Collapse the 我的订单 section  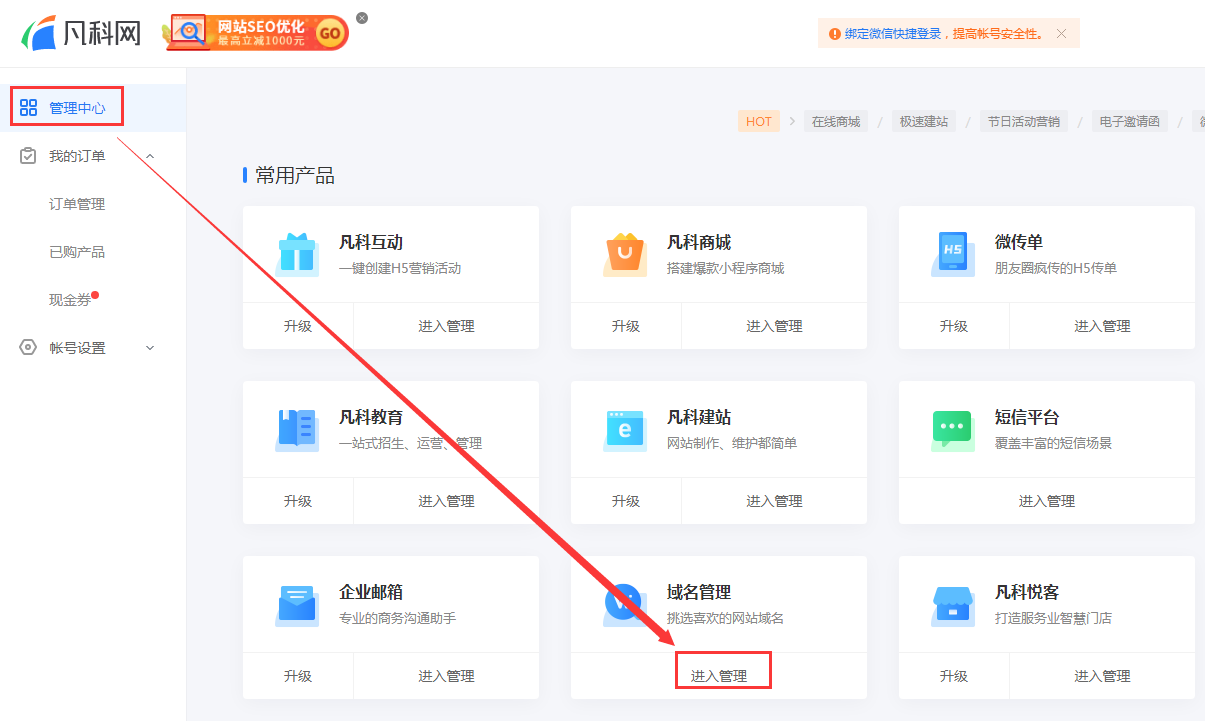pyautogui.click(x=150, y=156)
